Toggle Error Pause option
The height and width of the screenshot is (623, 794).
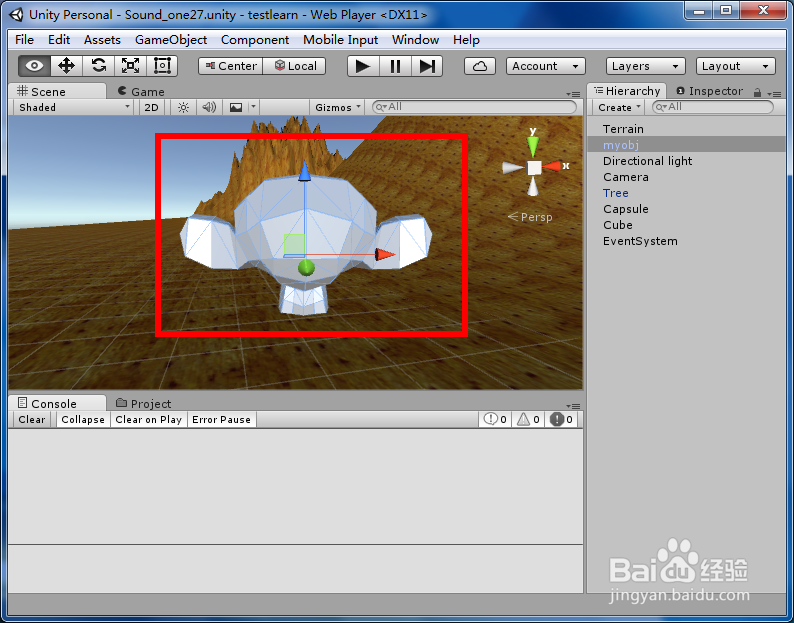pyautogui.click(x=221, y=419)
